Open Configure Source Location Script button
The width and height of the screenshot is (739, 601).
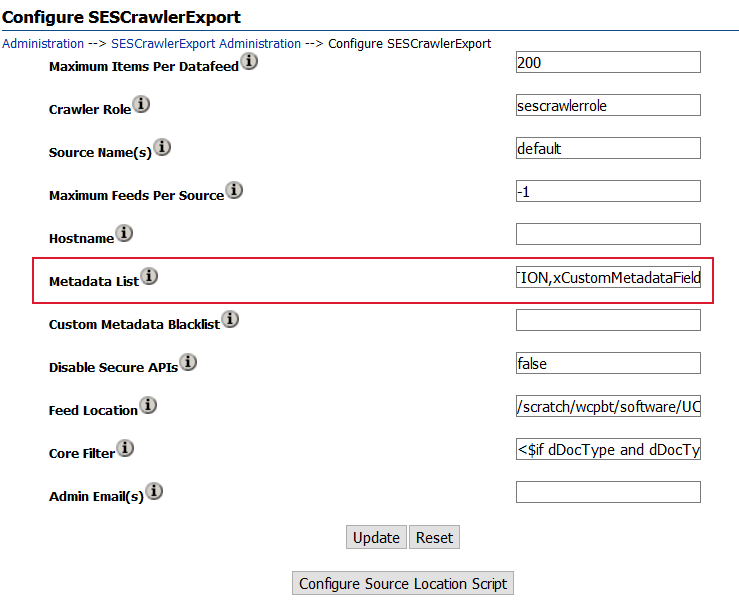[x=402, y=584]
